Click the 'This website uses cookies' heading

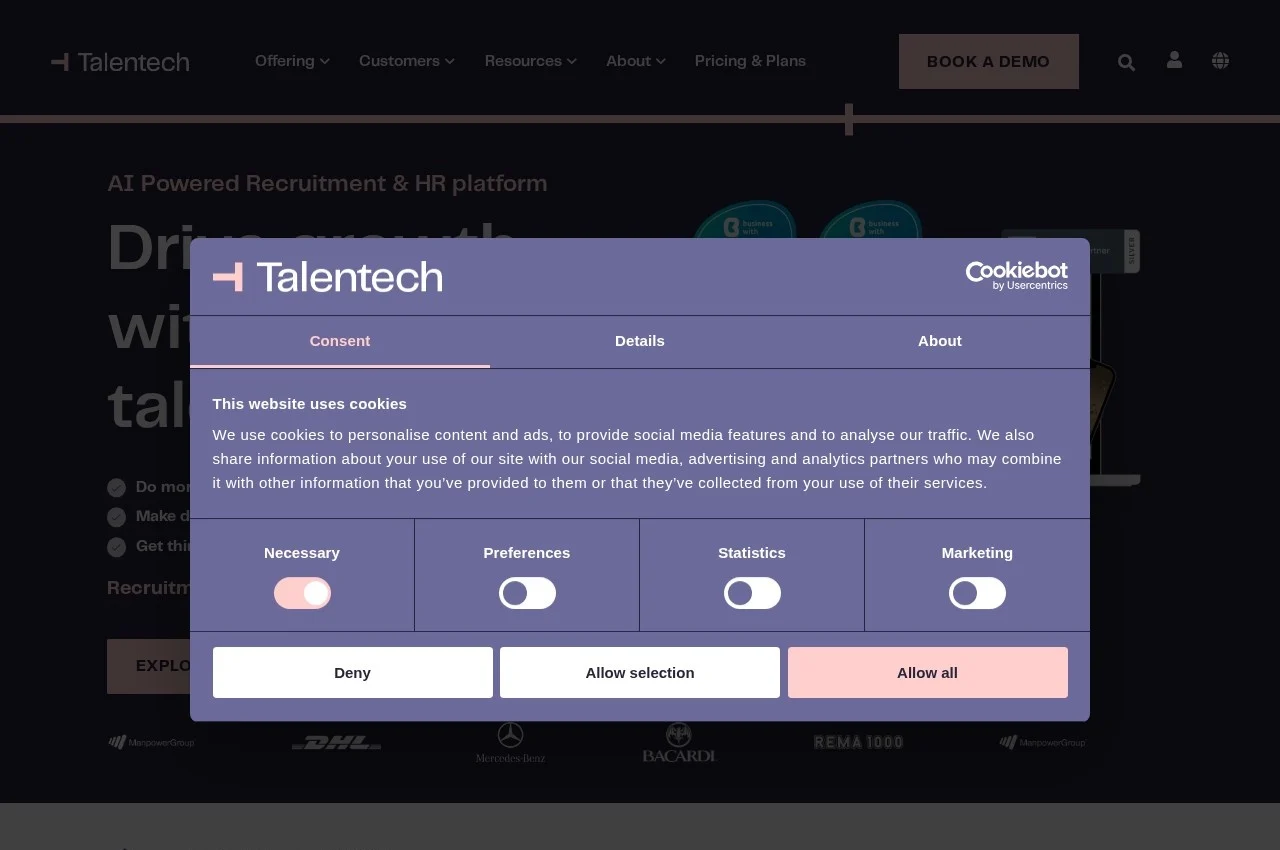(310, 404)
